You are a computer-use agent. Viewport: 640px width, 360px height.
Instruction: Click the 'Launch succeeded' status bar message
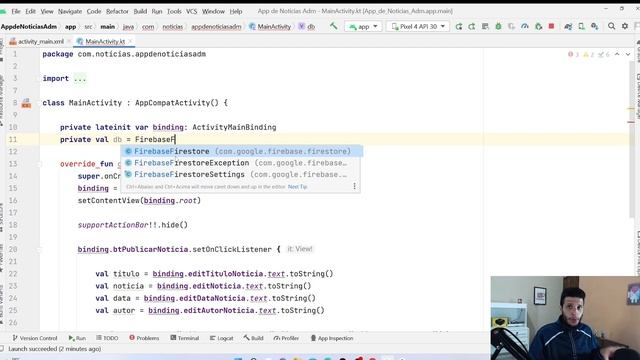54,349
